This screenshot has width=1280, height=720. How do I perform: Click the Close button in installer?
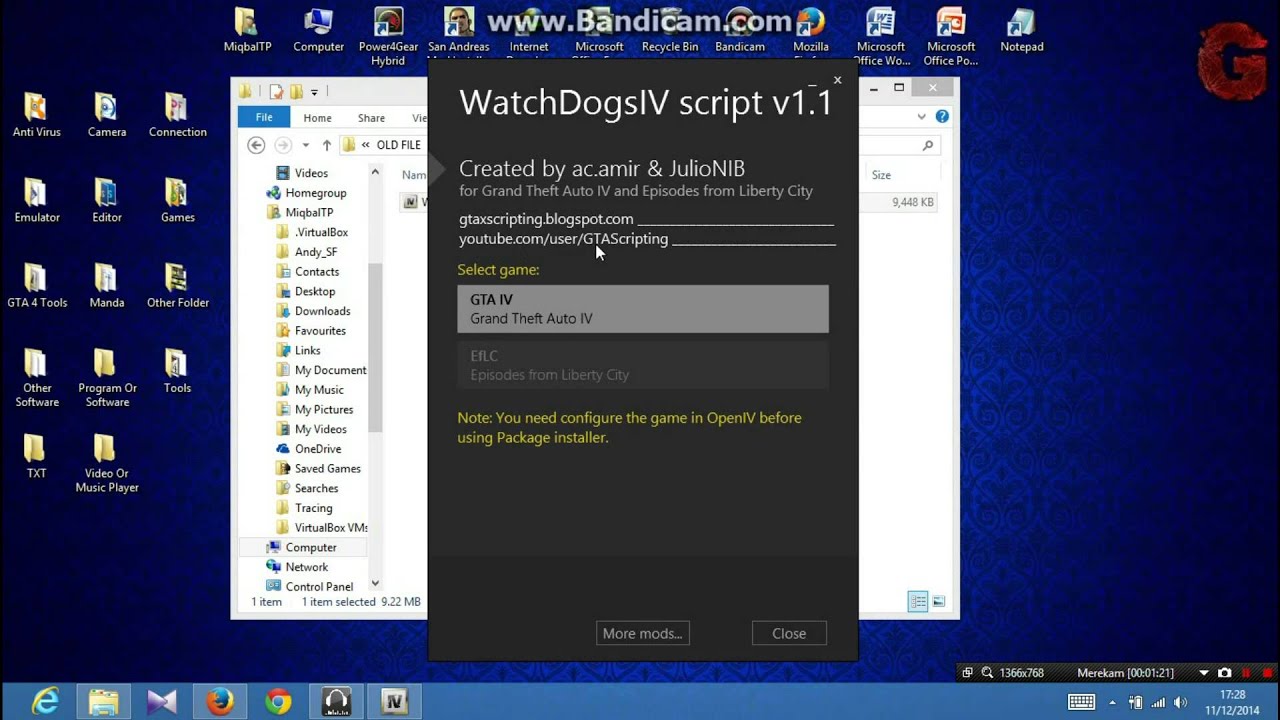click(x=789, y=633)
